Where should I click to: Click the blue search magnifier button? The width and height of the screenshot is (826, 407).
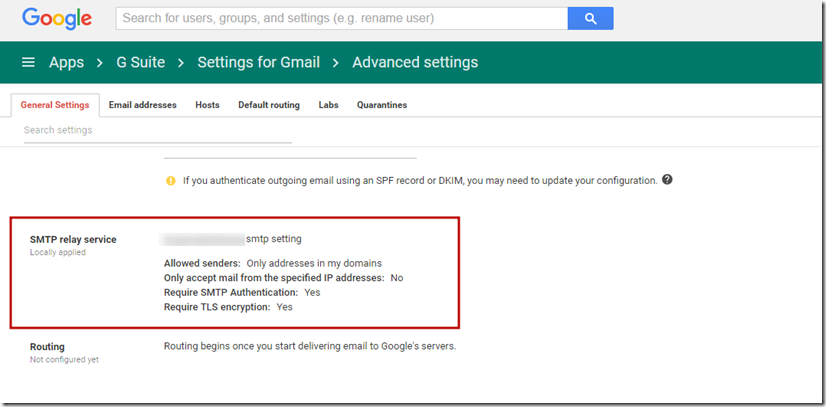pyautogui.click(x=591, y=18)
